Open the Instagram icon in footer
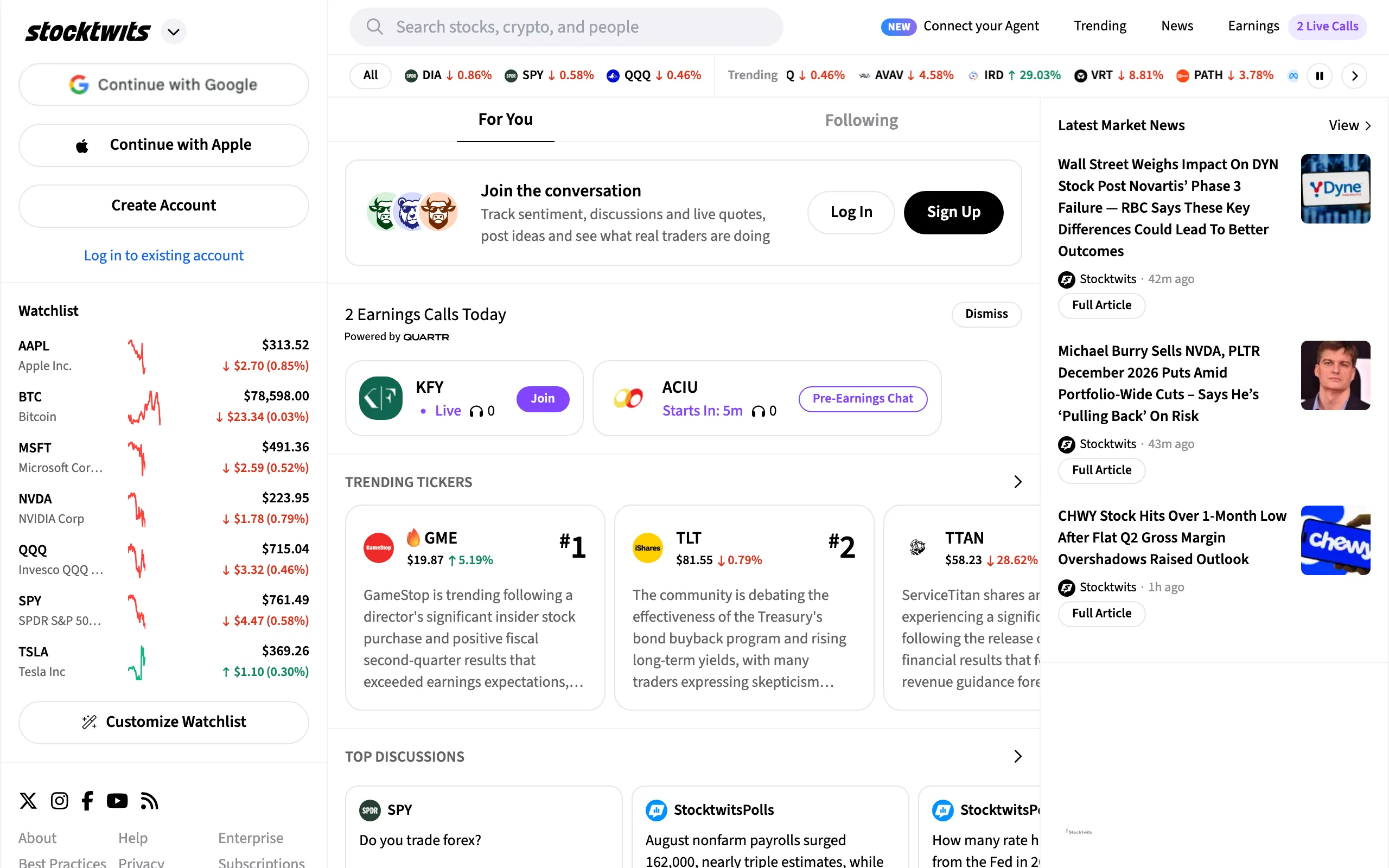The image size is (1389, 868). (x=59, y=800)
